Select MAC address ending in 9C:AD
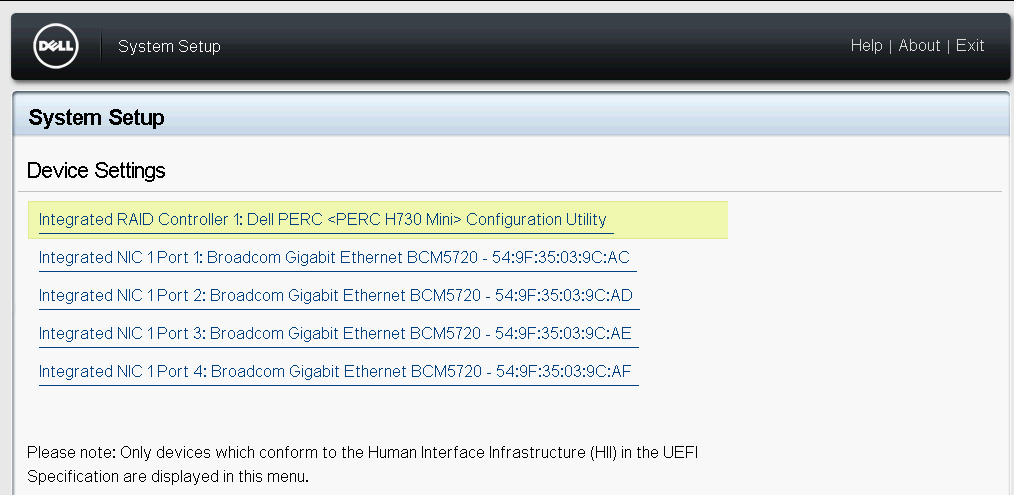Image resolution: width=1014 pixels, height=495 pixels. [563, 296]
